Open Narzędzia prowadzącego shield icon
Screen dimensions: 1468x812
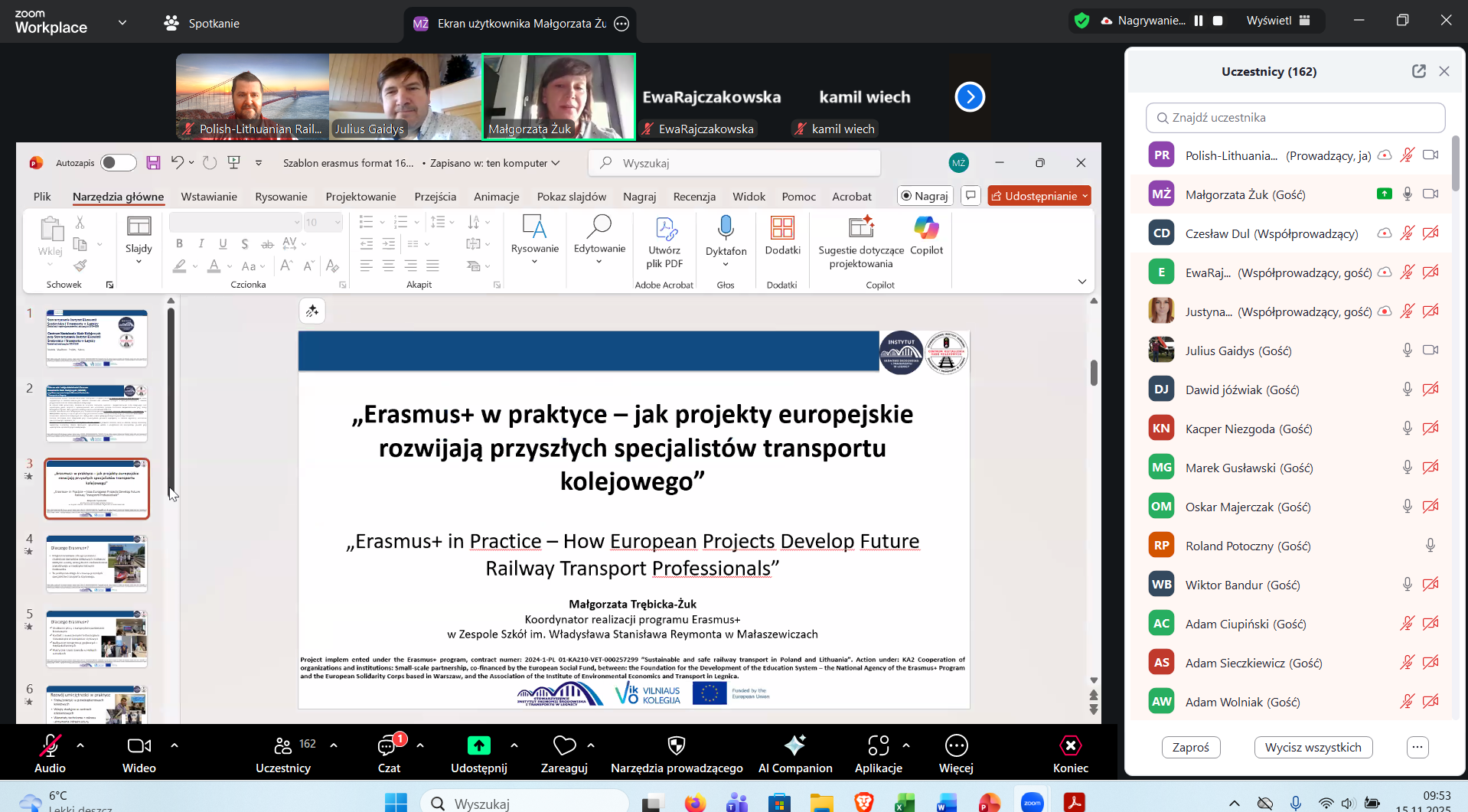pos(677,745)
